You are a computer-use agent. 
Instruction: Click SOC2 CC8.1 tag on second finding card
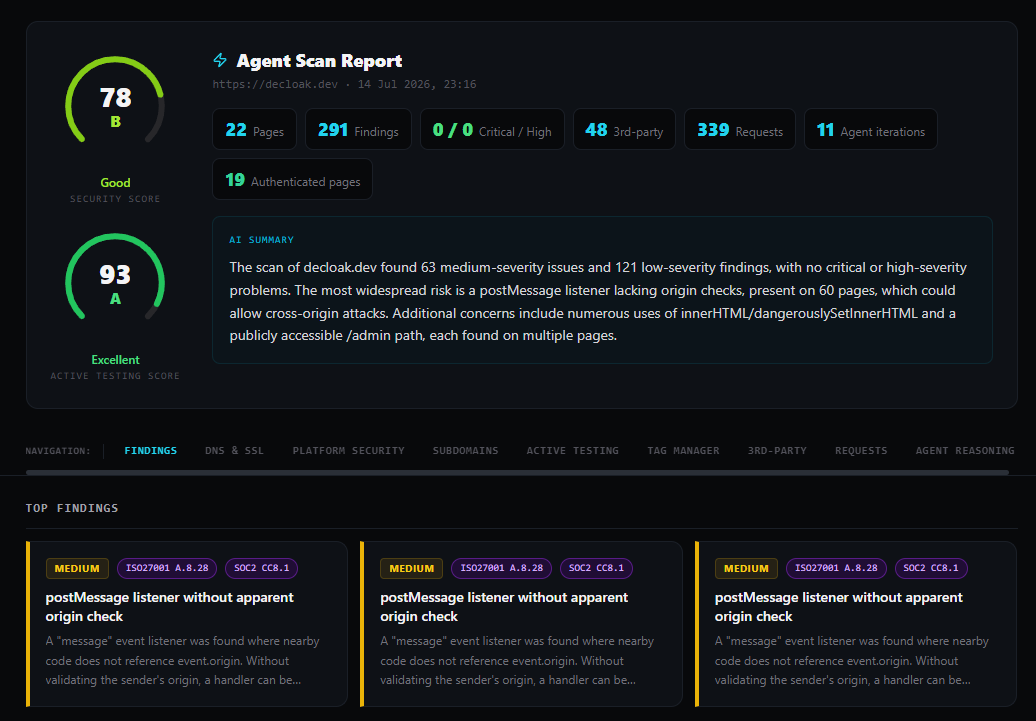tap(596, 568)
